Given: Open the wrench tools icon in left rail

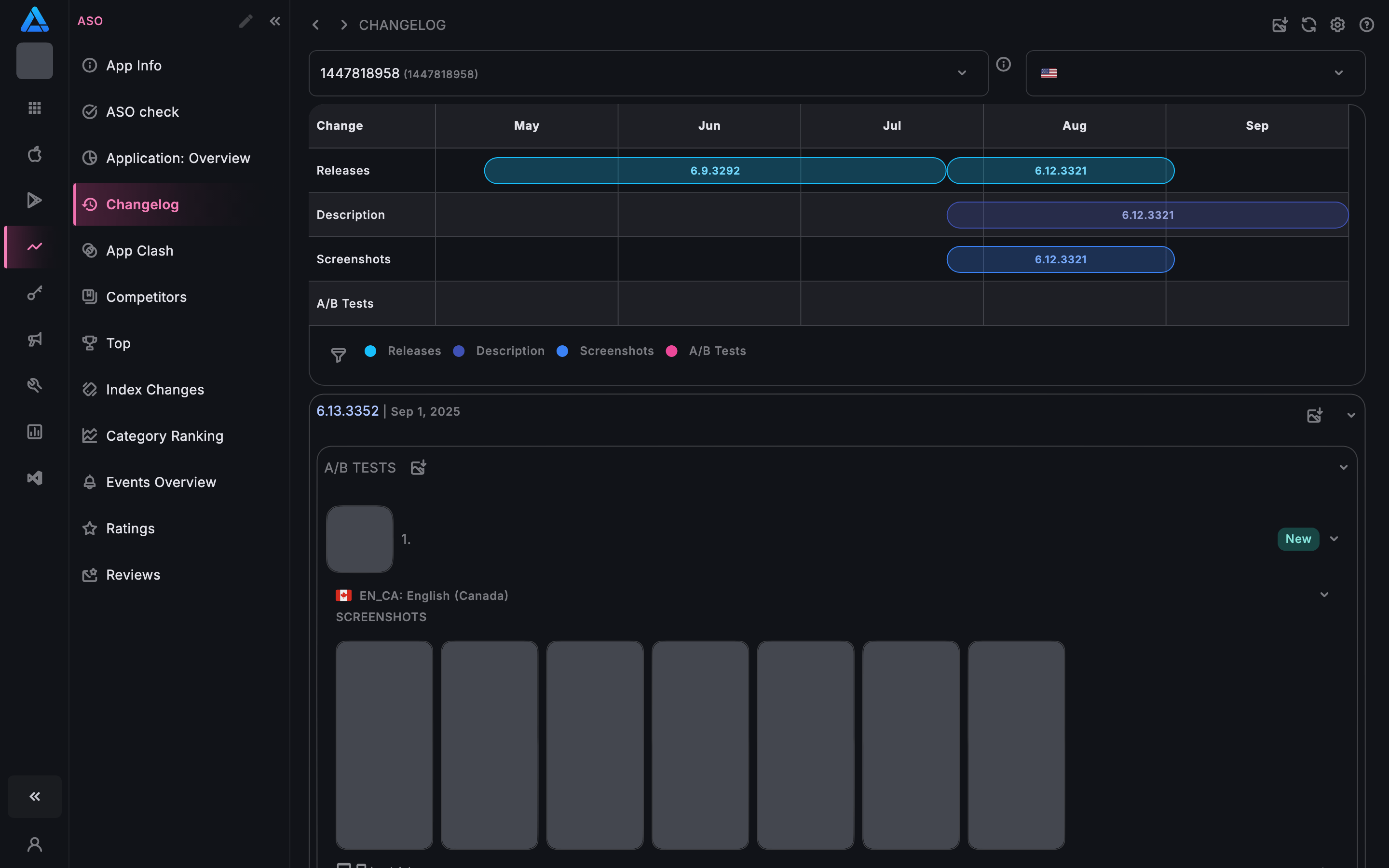Looking at the screenshot, I should (34, 385).
